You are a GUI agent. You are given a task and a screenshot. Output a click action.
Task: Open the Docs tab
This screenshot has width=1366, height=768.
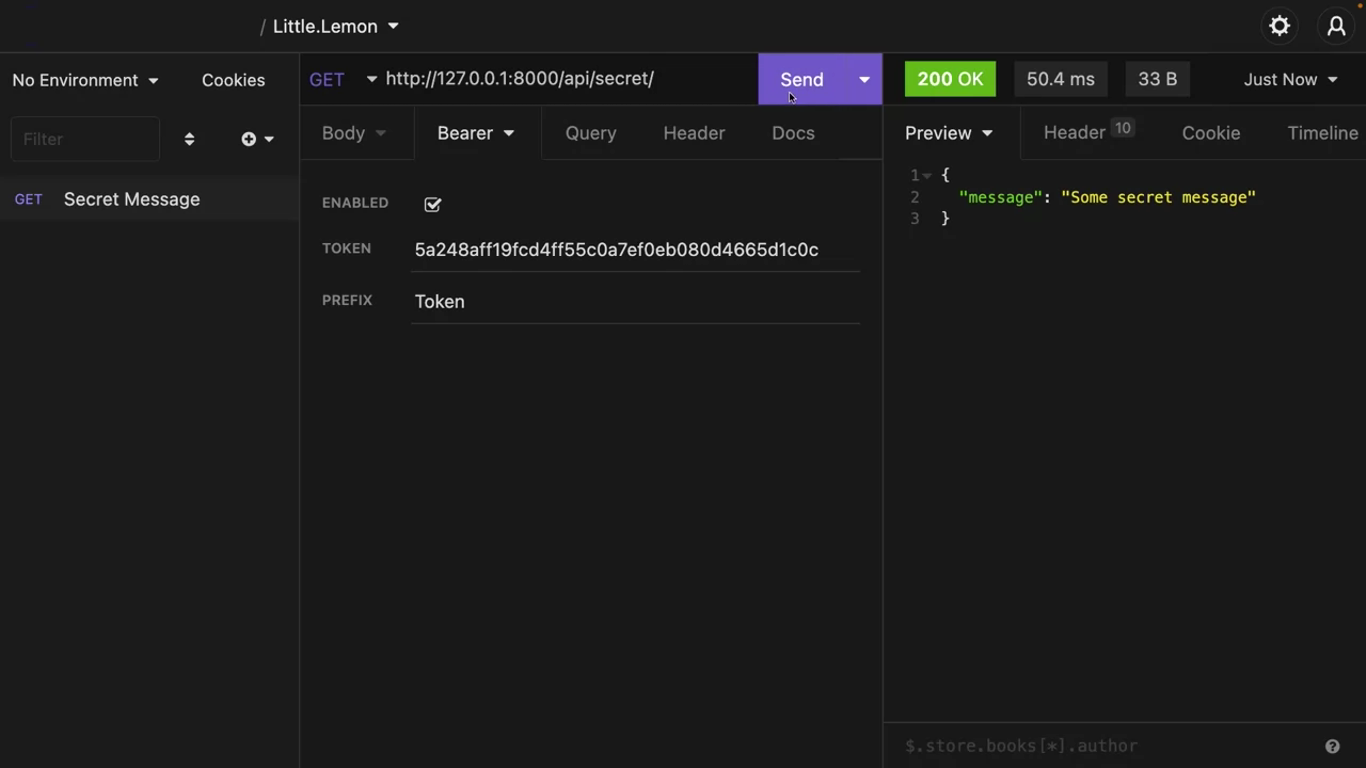tap(792, 133)
